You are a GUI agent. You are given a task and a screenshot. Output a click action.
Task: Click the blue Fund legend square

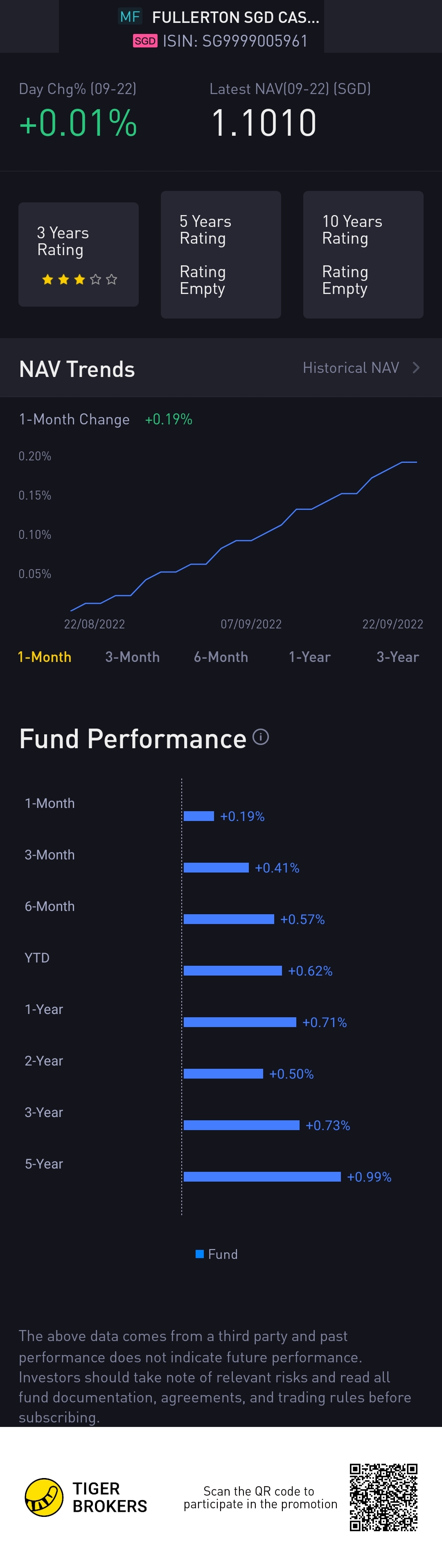click(x=199, y=1253)
